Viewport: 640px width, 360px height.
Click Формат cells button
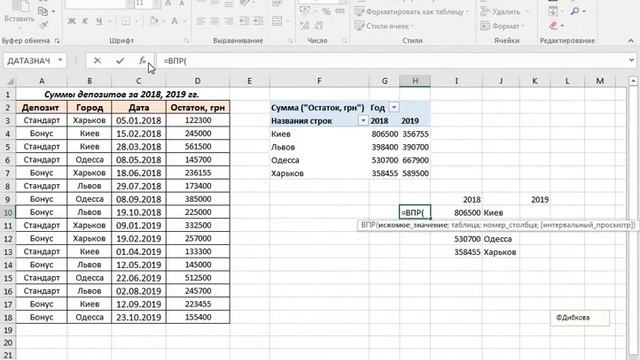coord(502,26)
